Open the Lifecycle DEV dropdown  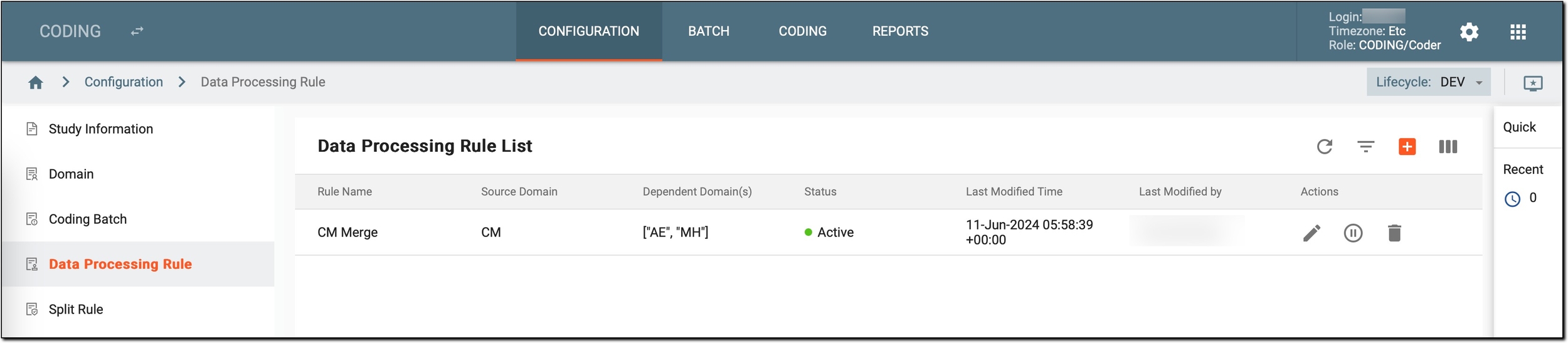(x=1428, y=82)
